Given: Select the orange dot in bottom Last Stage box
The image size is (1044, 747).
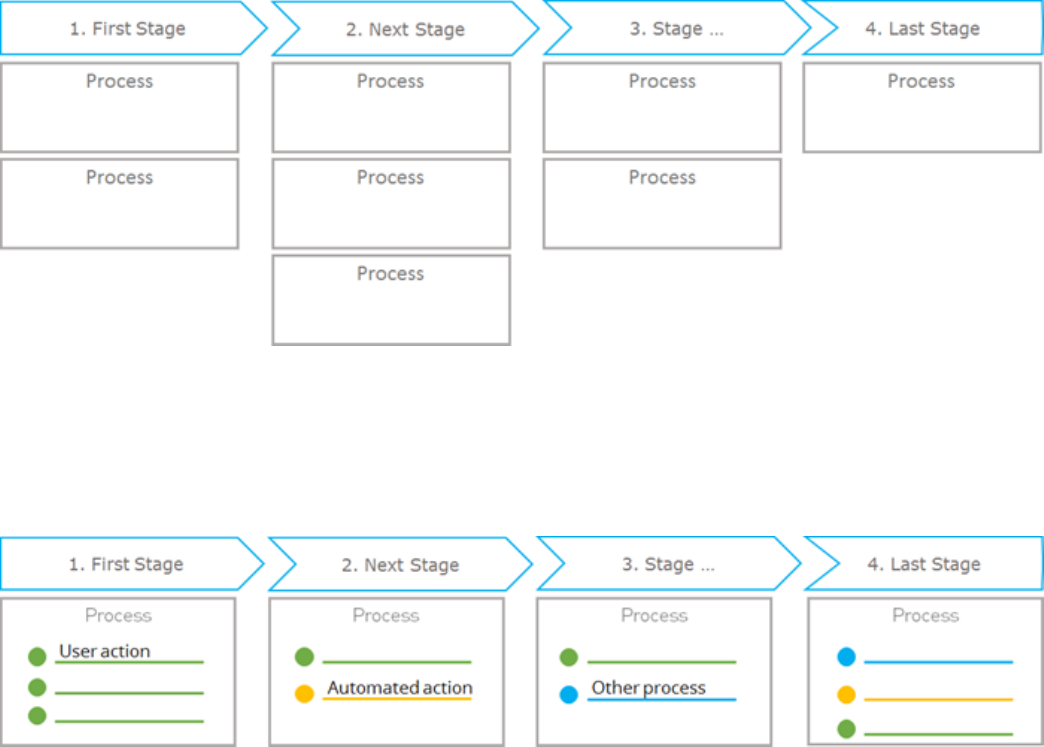Looking at the screenshot, I should click(846, 695).
